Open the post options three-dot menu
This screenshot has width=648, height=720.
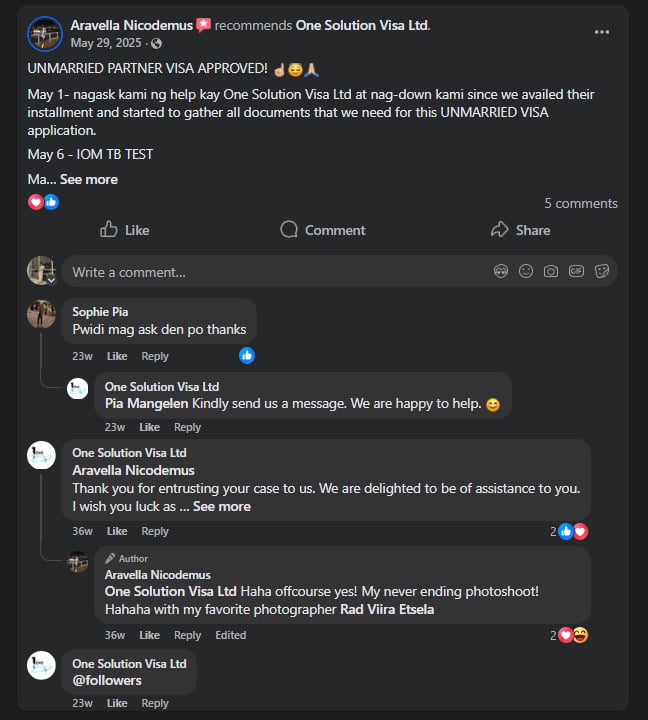pyautogui.click(x=601, y=32)
